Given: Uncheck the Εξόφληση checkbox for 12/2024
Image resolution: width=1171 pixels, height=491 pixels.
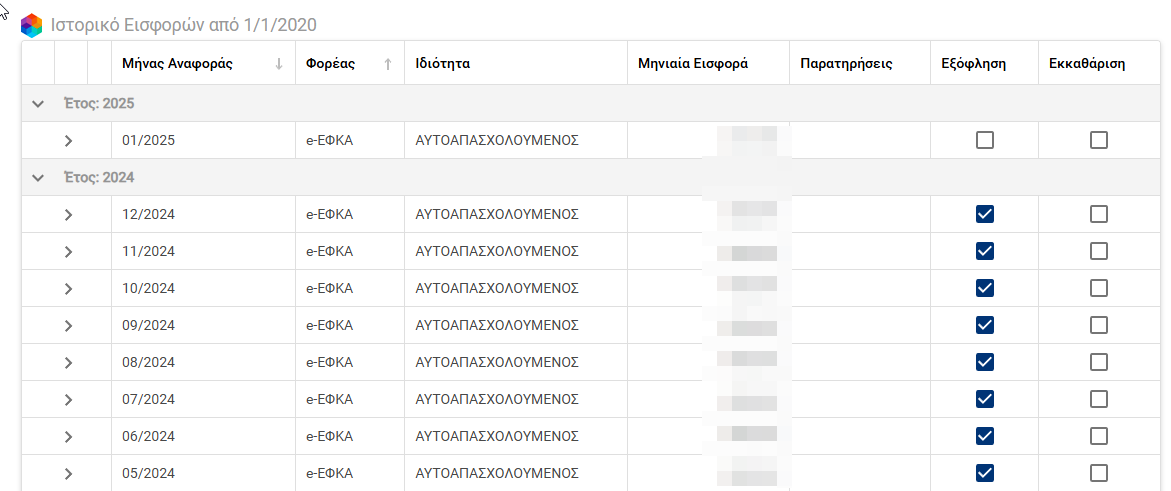Looking at the screenshot, I should pos(985,214).
